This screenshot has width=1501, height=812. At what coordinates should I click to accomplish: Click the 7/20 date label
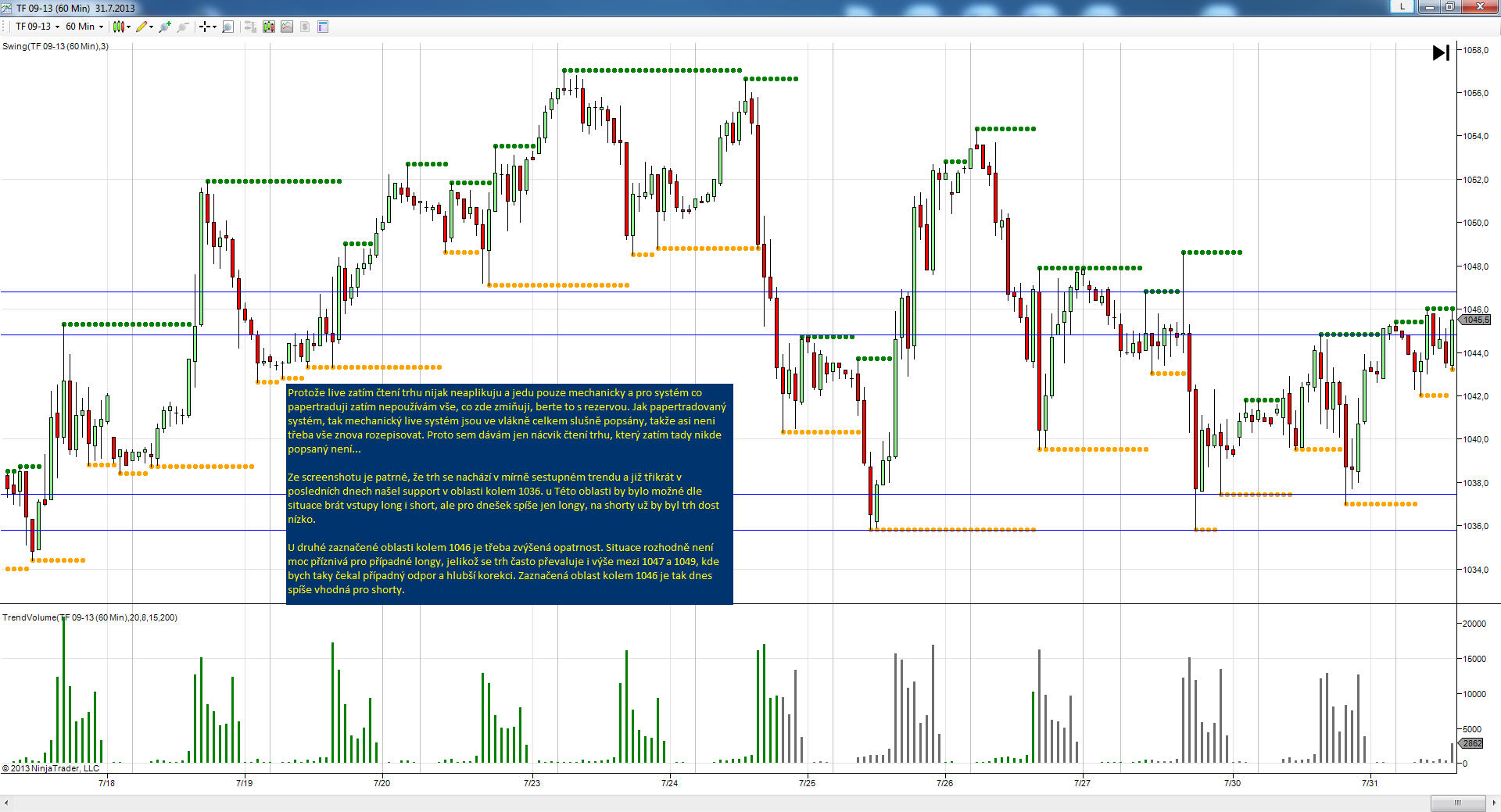coord(382,782)
